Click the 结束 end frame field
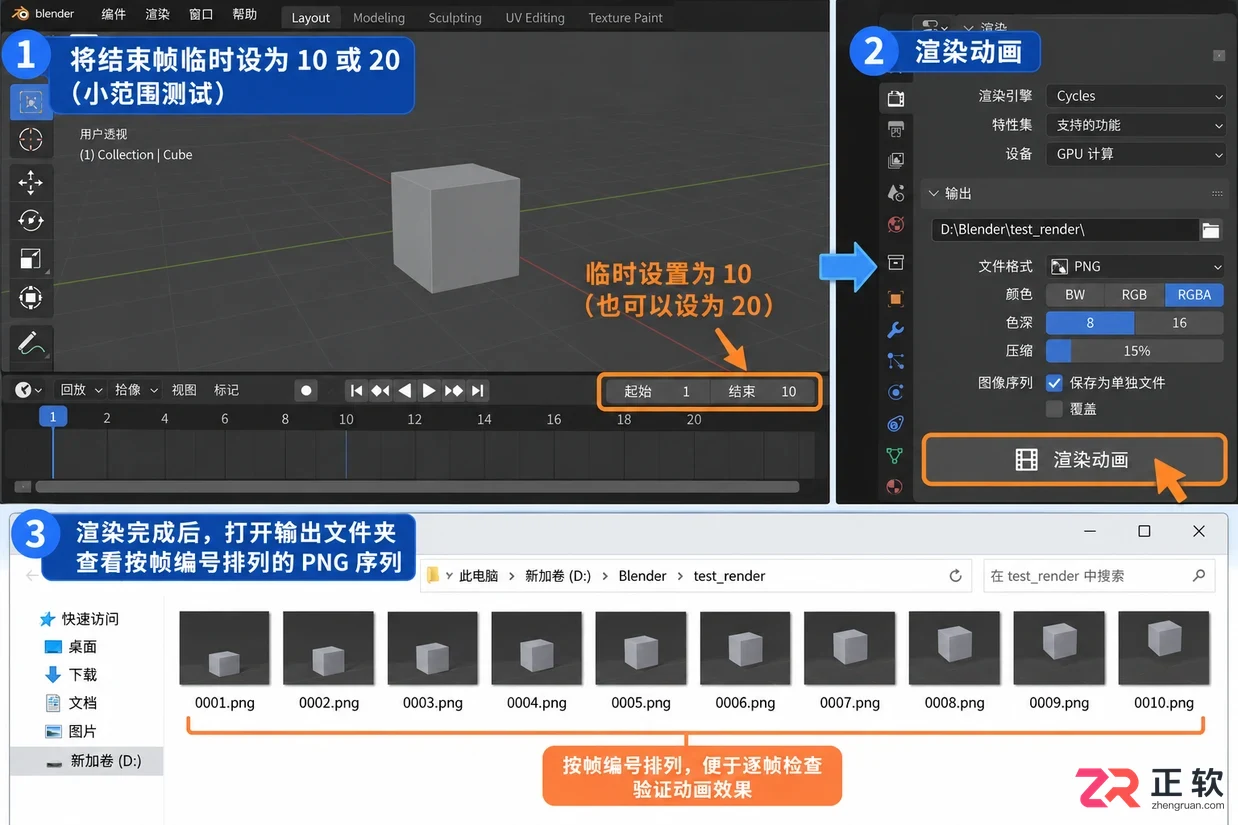 763,392
